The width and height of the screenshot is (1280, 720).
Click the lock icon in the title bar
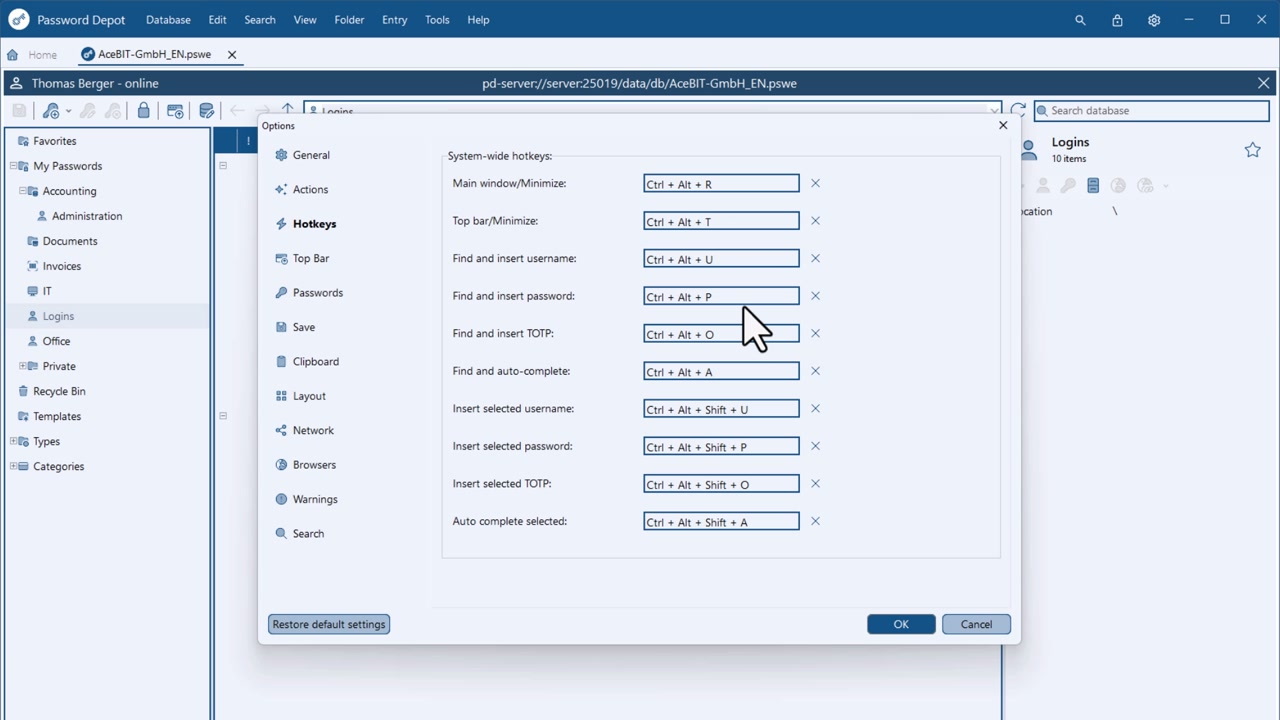click(1117, 20)
